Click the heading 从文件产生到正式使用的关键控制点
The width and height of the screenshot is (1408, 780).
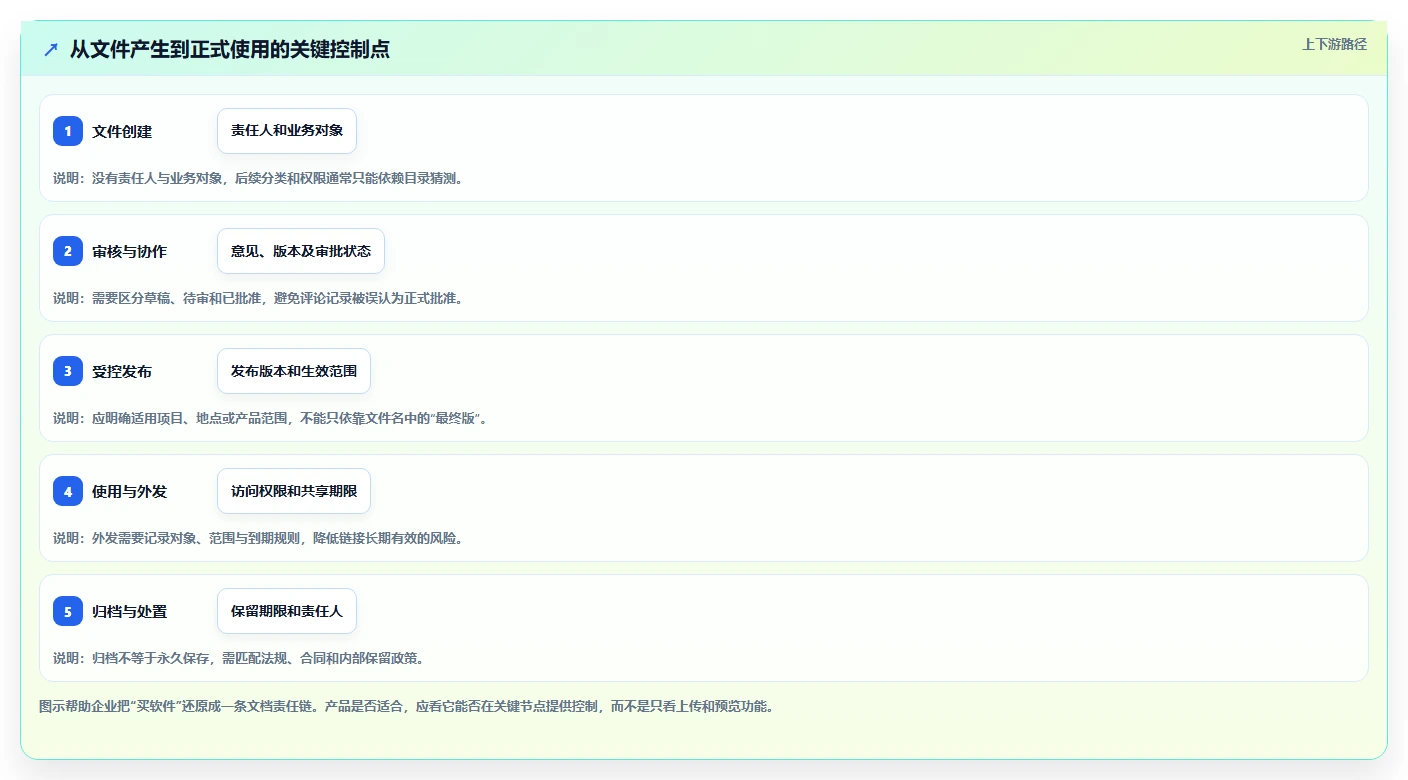tap(230, 49)
